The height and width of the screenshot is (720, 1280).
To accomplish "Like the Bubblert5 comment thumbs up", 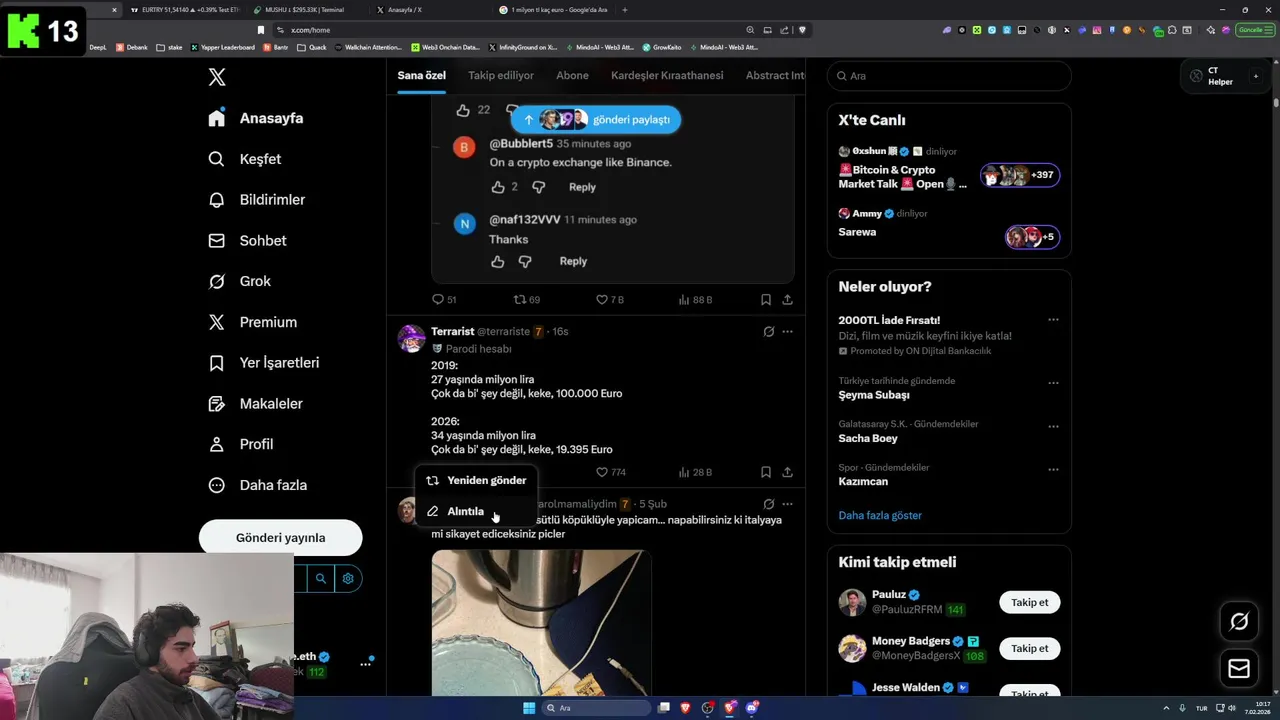I will tap(498, 187).
